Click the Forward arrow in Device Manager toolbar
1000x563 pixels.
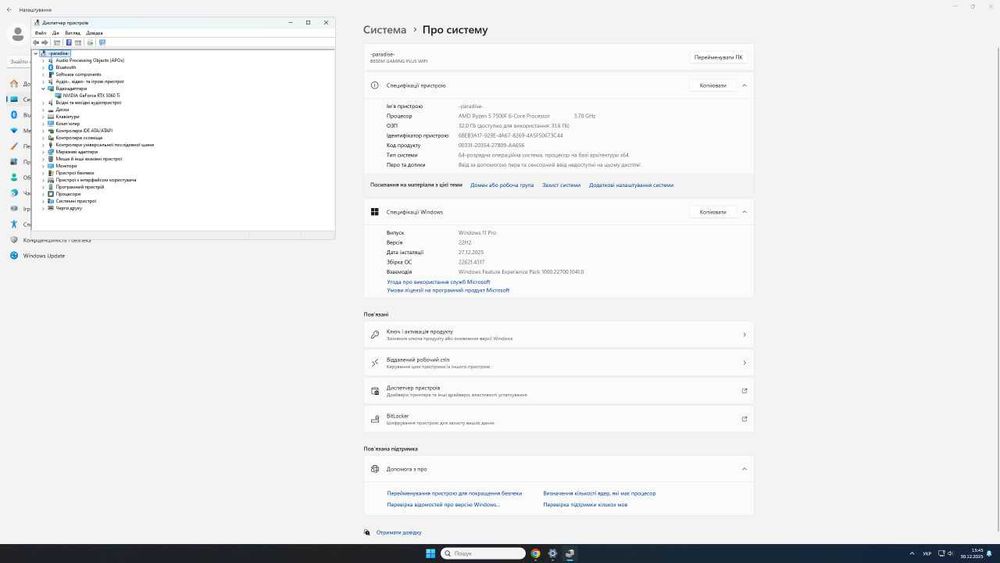[x=45, y=43]
